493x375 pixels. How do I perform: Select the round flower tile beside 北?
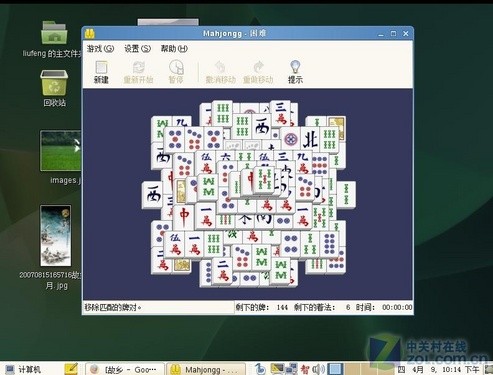click(291, 138)
